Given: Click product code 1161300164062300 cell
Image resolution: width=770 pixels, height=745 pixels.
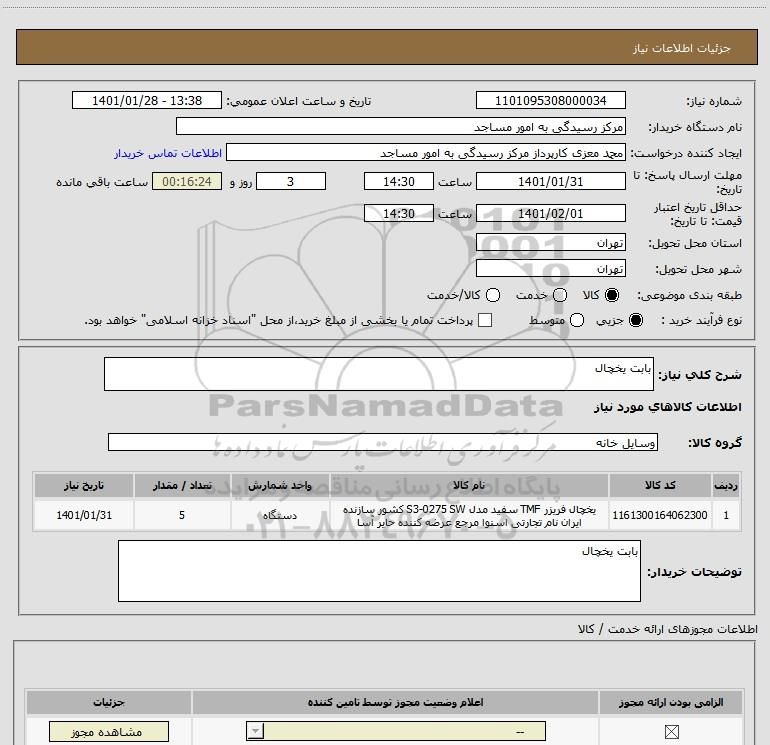Looking at the screenshot, I should (x=660, y=515).
